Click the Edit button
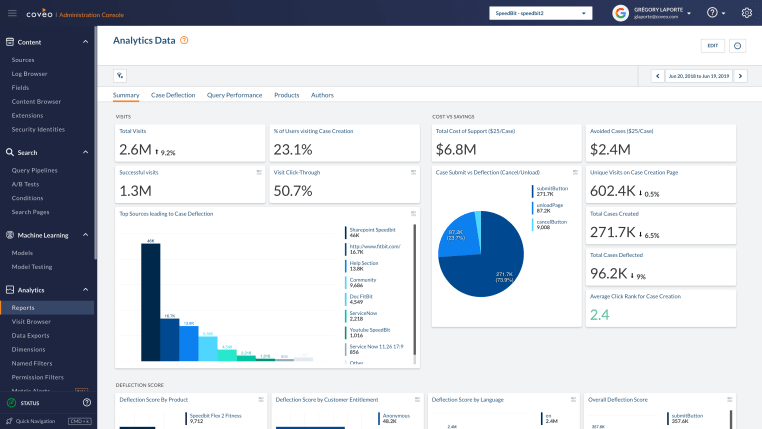The height and width of the screenshot is (429, 762). point(712,45)
